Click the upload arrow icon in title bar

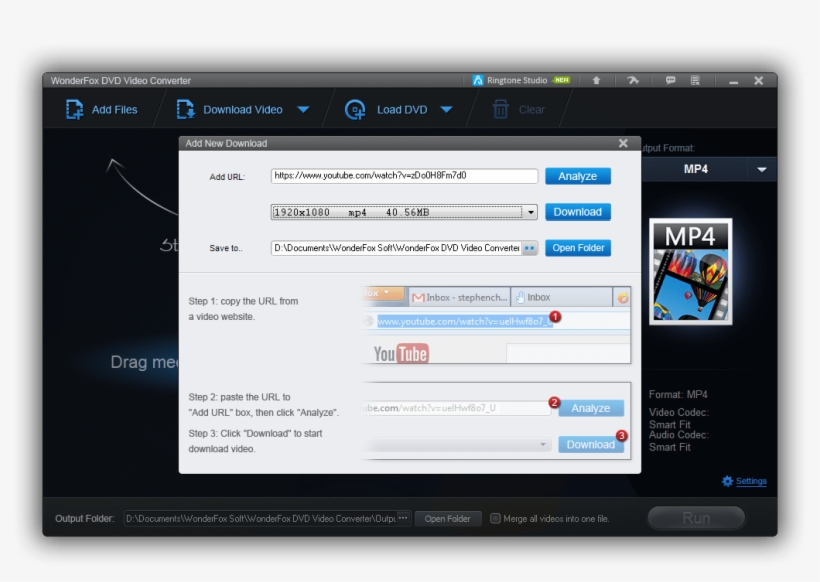596,80
